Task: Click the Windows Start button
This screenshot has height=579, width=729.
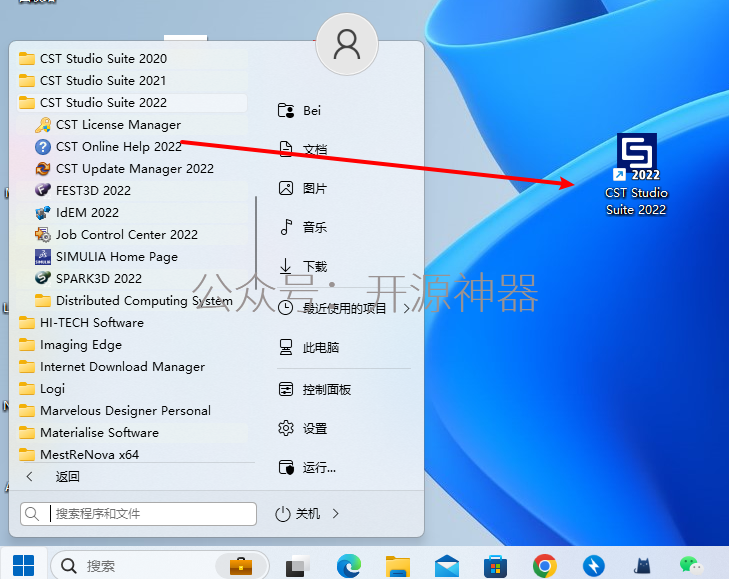Action: (x=23, y=566)
